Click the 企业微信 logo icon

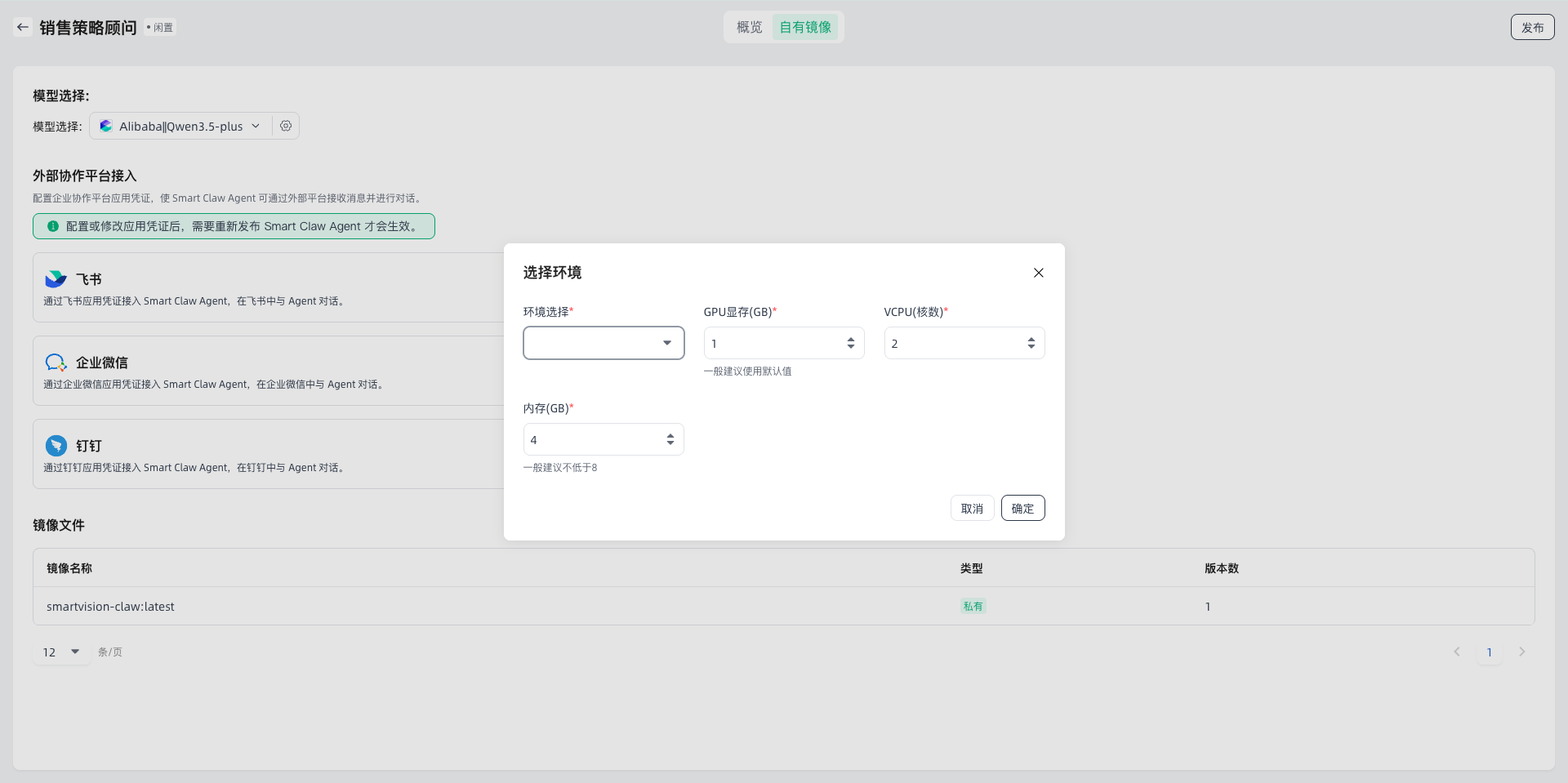click(56, 363)
